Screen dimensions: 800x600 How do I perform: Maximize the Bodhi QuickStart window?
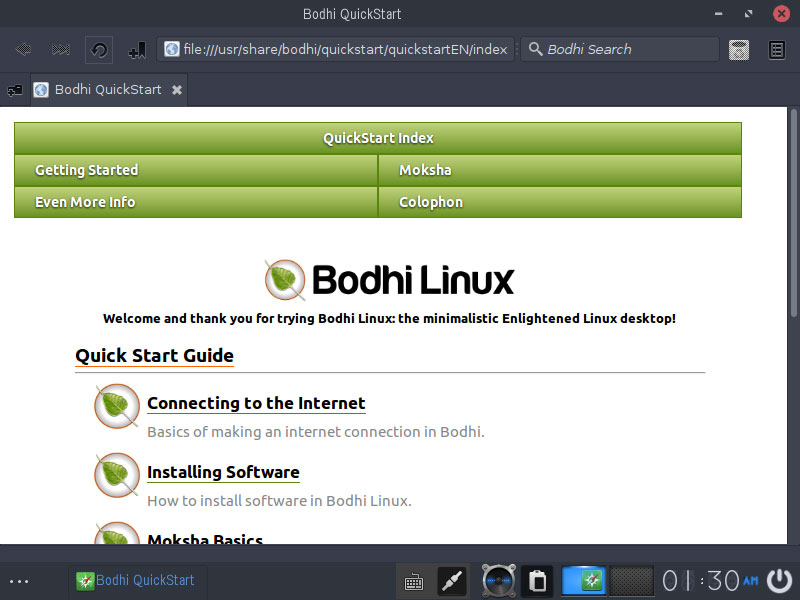[748, 14]
